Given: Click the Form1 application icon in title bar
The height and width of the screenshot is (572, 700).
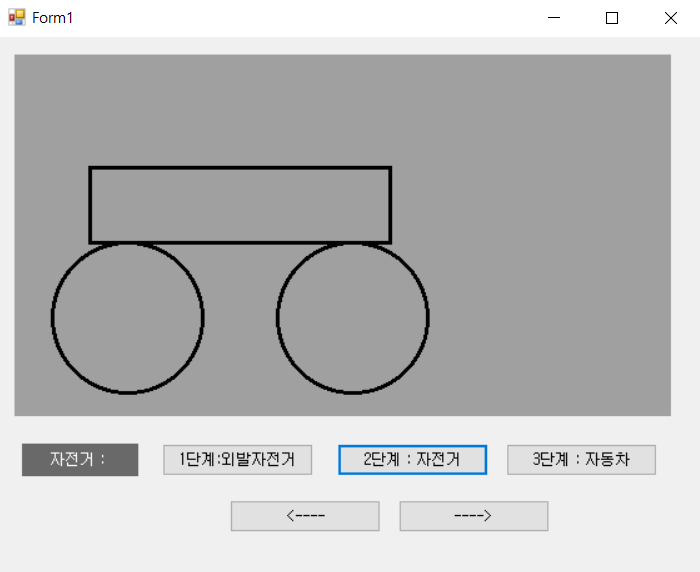Looking at the screenshot, I should (x=17, y=18).
